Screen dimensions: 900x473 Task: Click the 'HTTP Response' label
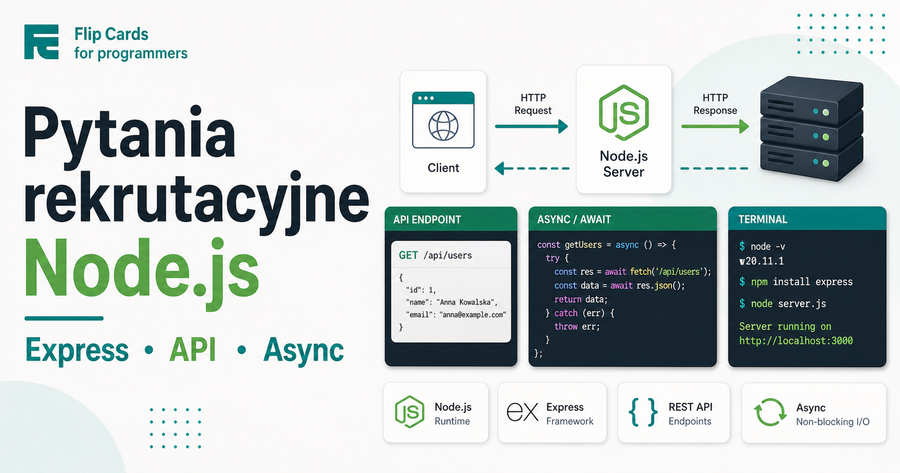(x=715, y=104)
